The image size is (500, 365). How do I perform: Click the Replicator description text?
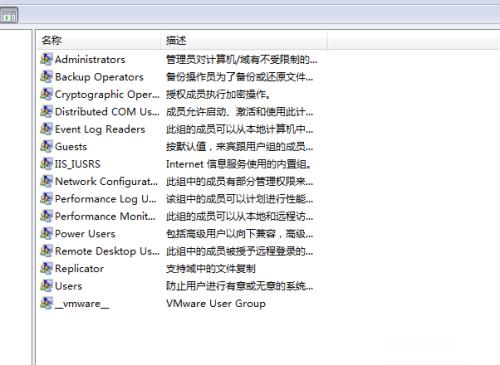[x=211, y=269]
